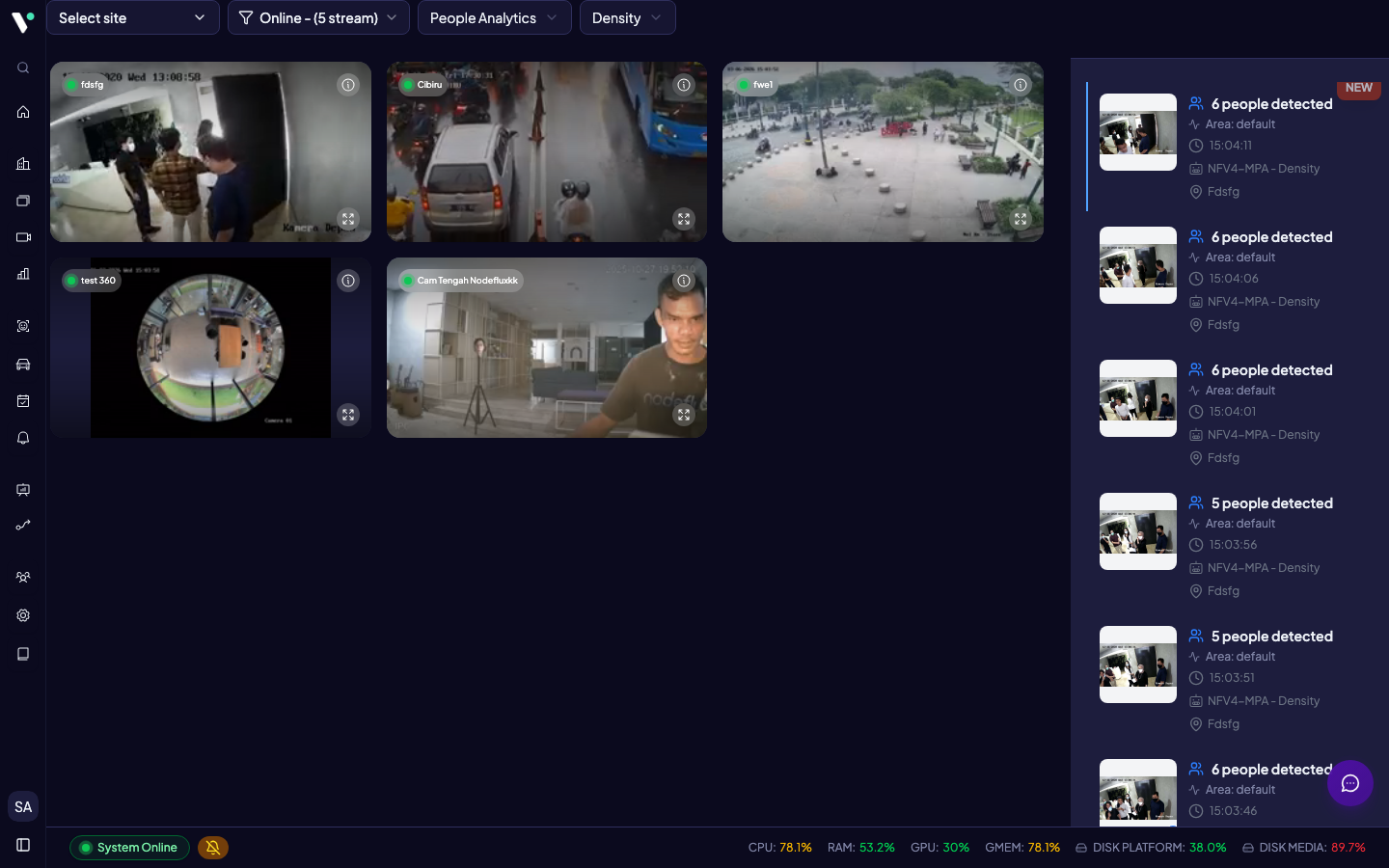Open event thumbnail from 15:04:11
This screenshot has width=1389, height=868.
pos(1138,132)
